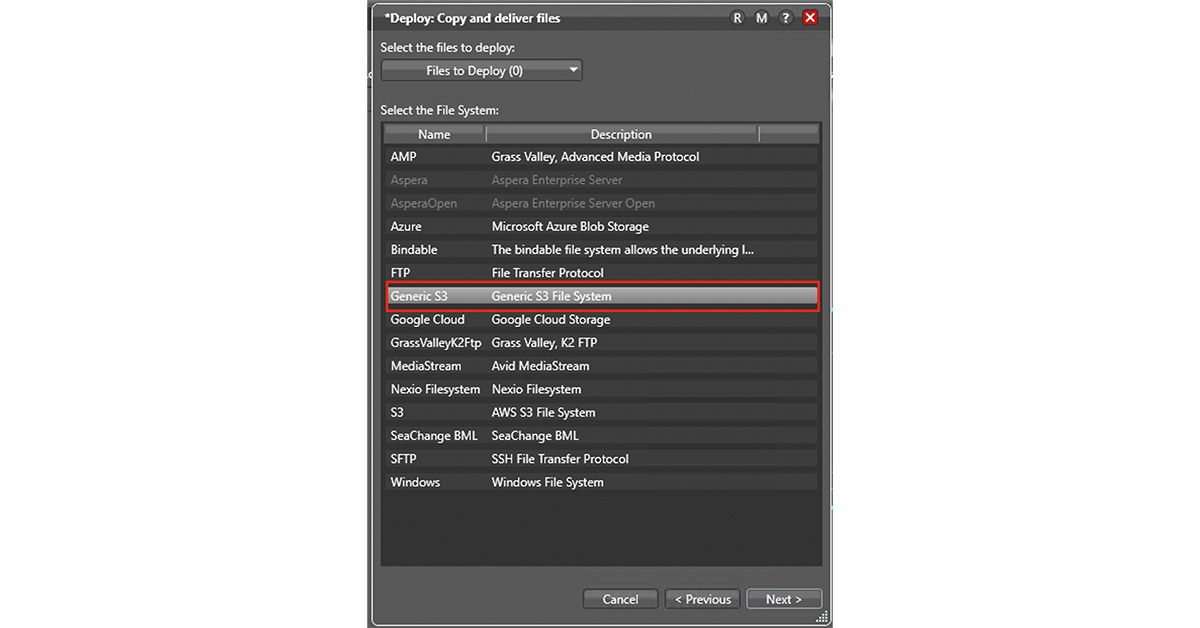Select the Azure Blob Storage row
Screen dimensions: 1200x628
point(602,226)
